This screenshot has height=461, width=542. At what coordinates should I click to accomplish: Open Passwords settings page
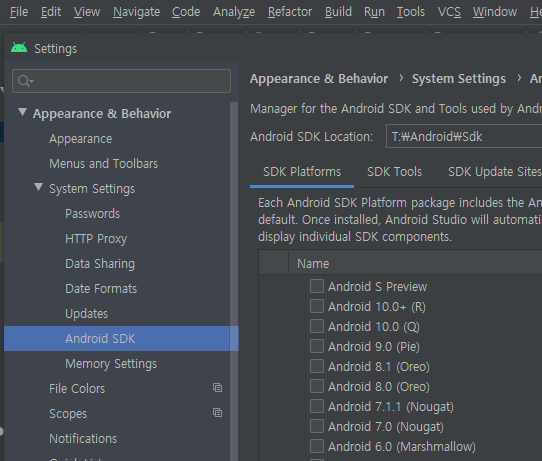click(x=93, y=214)
